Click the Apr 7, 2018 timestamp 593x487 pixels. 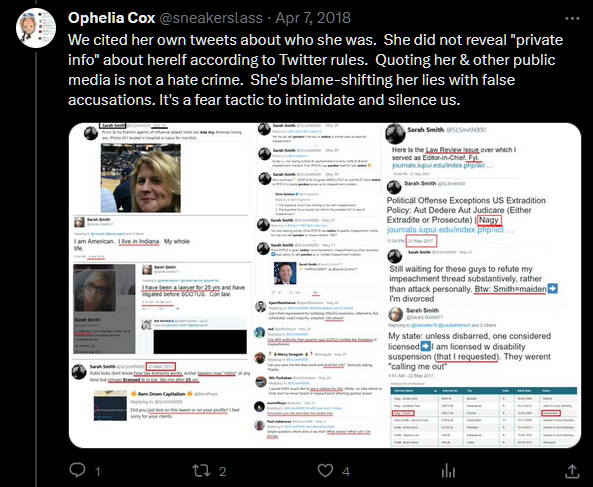click(x=313, y=18)
